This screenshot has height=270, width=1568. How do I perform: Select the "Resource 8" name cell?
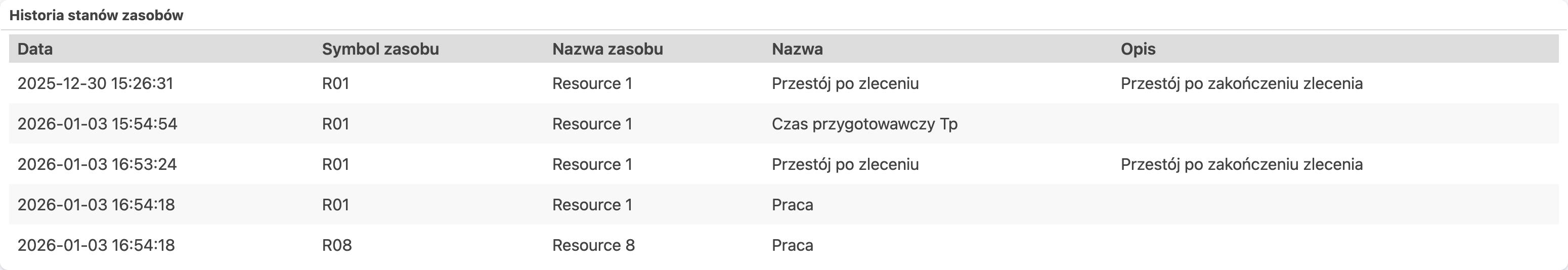pyautogui.click(x=593, y=245)
